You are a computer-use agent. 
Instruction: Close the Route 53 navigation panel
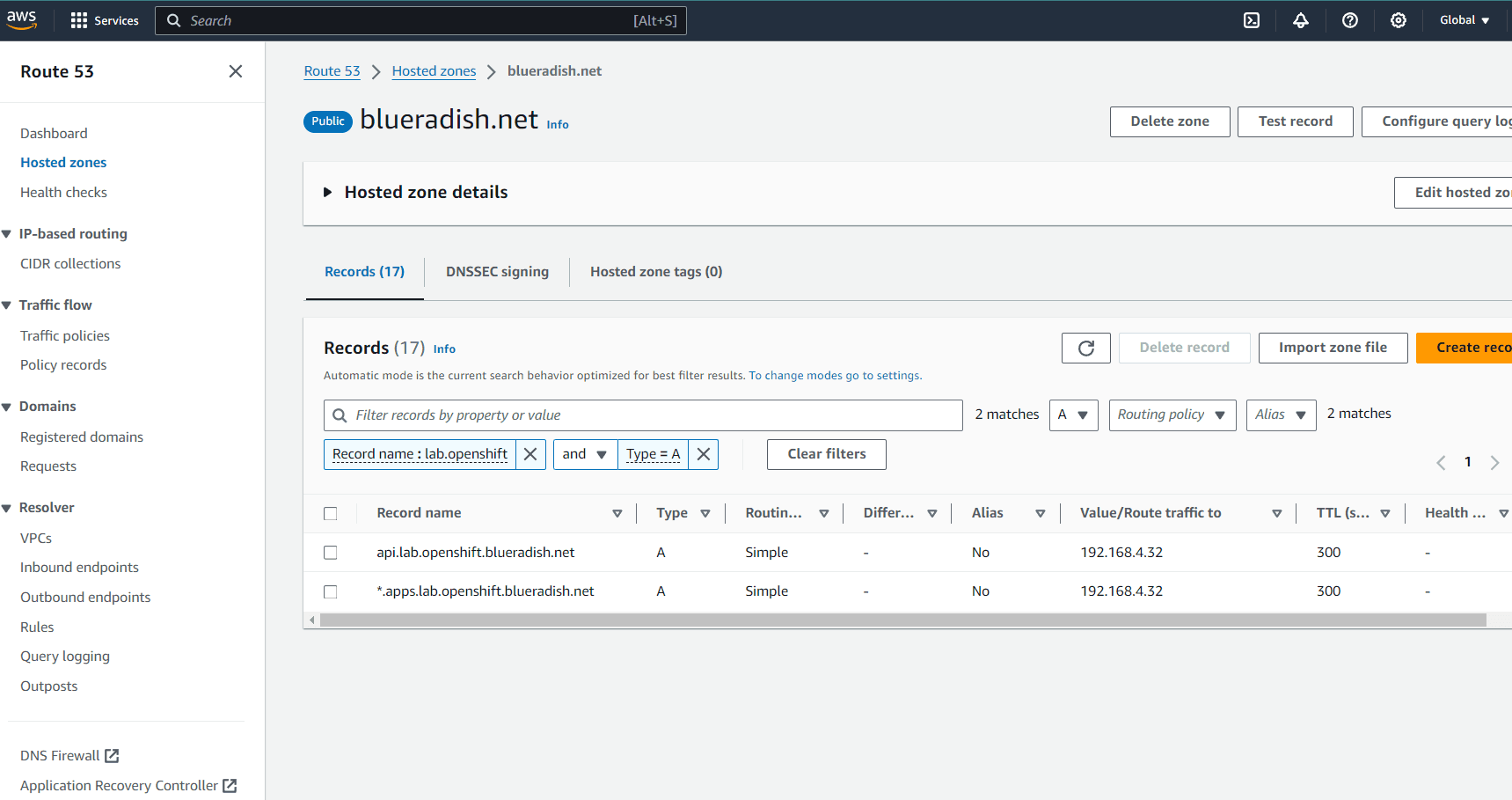click(236, 71)
